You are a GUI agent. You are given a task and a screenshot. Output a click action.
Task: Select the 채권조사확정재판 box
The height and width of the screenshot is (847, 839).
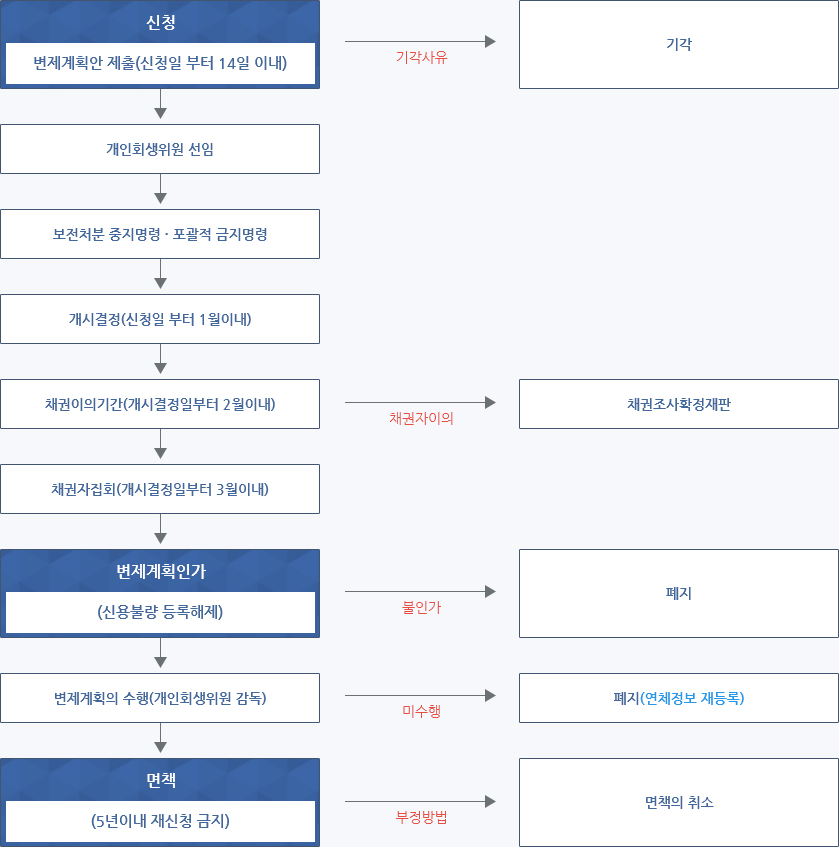point(679,404)
